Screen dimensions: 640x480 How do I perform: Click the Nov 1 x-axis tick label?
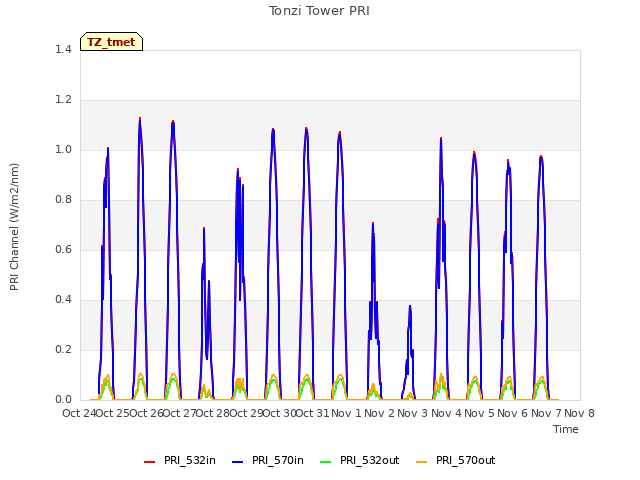click(x=346, y=413)
